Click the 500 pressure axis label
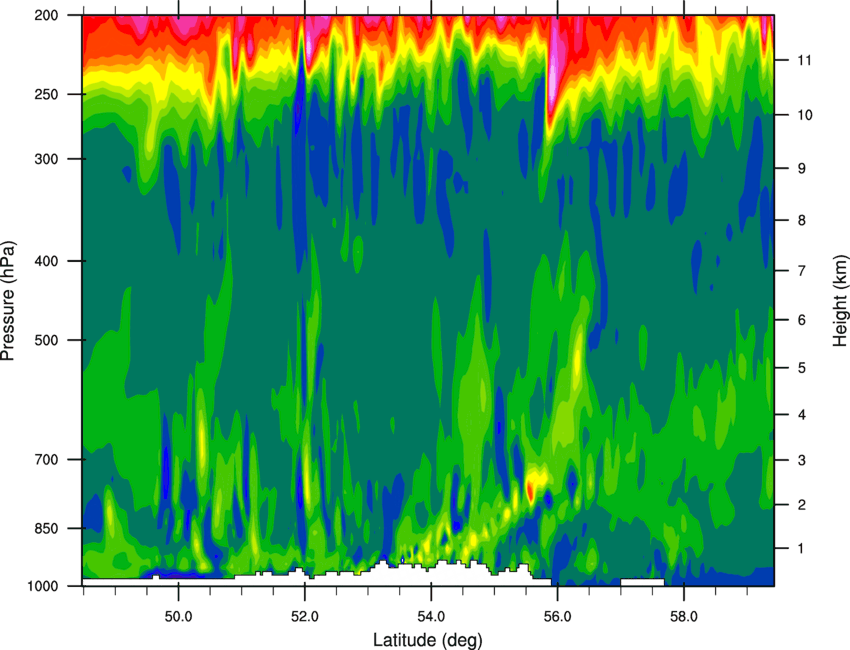This screenshot has width=850, height=650. click(x=46, y=340)
